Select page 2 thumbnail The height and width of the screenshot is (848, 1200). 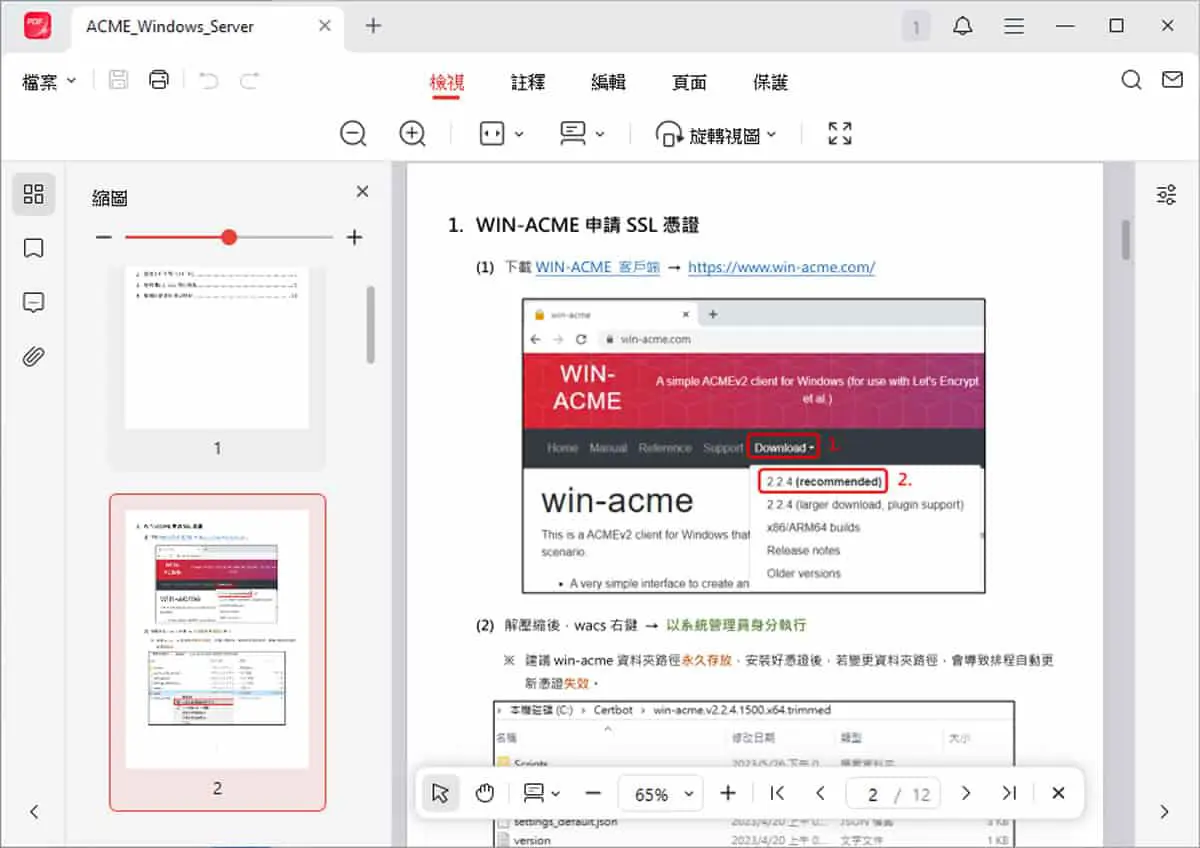pyautogui.click(x=217, y=652)
